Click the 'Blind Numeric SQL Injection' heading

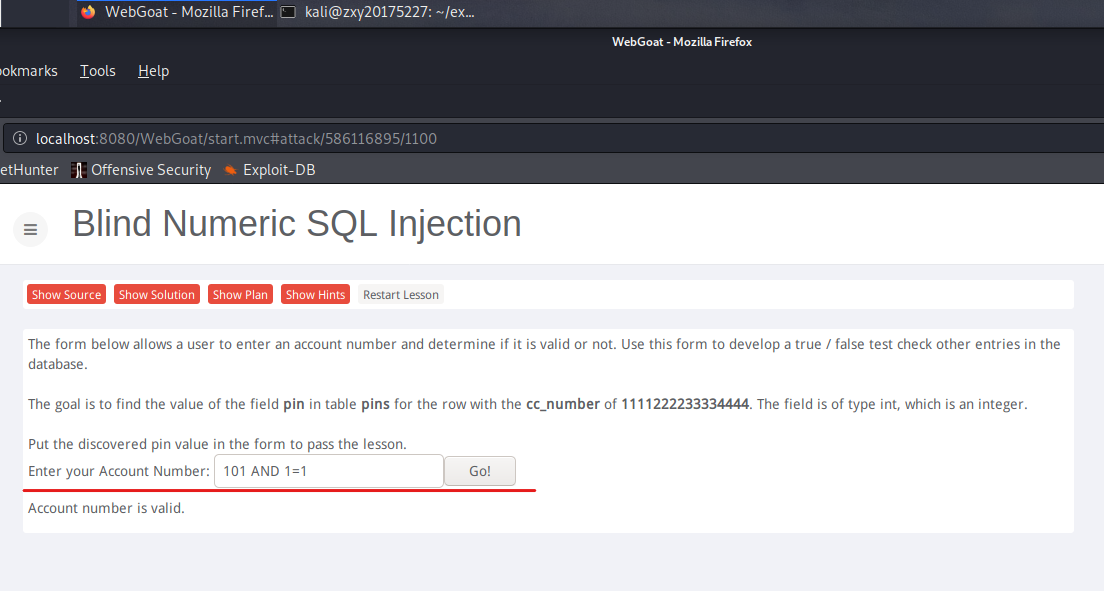296,224
